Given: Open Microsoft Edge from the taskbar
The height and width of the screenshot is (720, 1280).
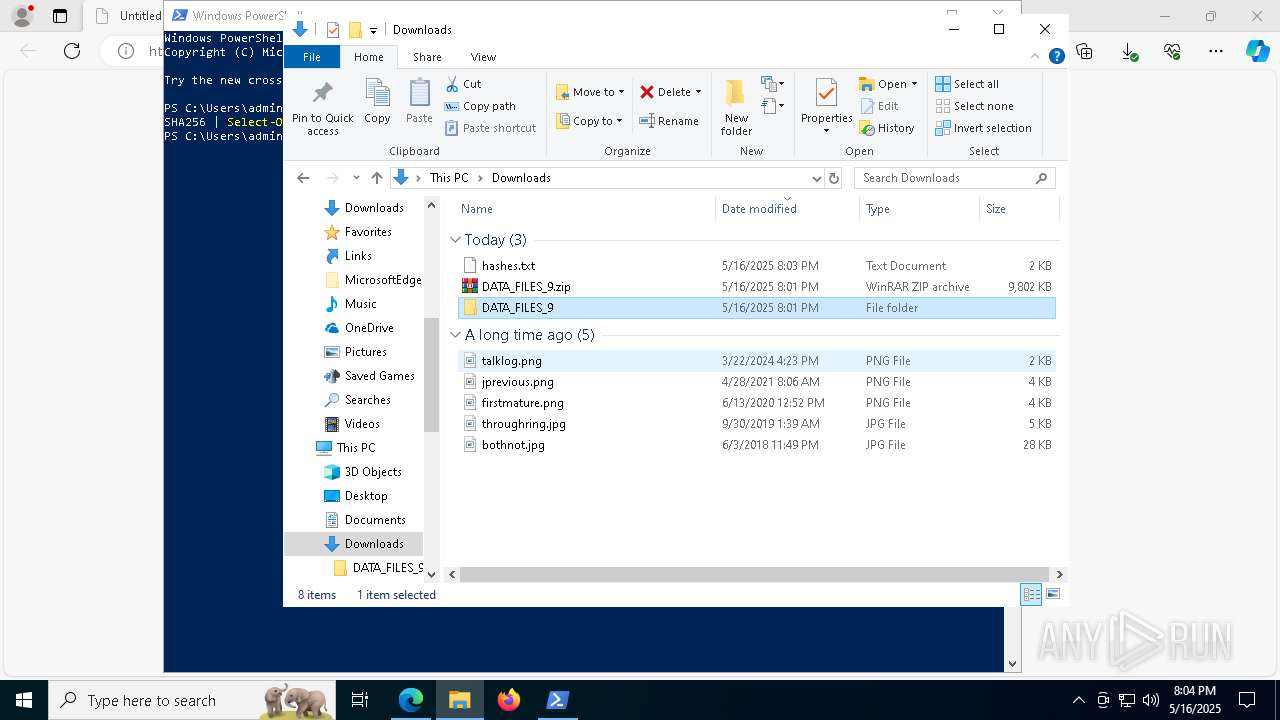Looking at the screenshot, I should pos(411,700).
